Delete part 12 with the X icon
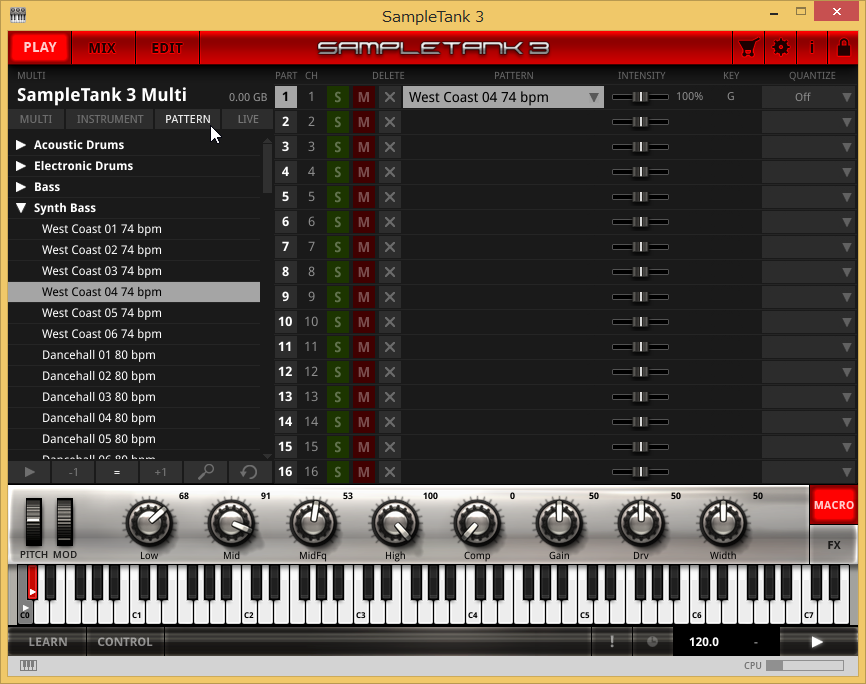Viewport: 866px width, 684px height. tap(390, 372)
